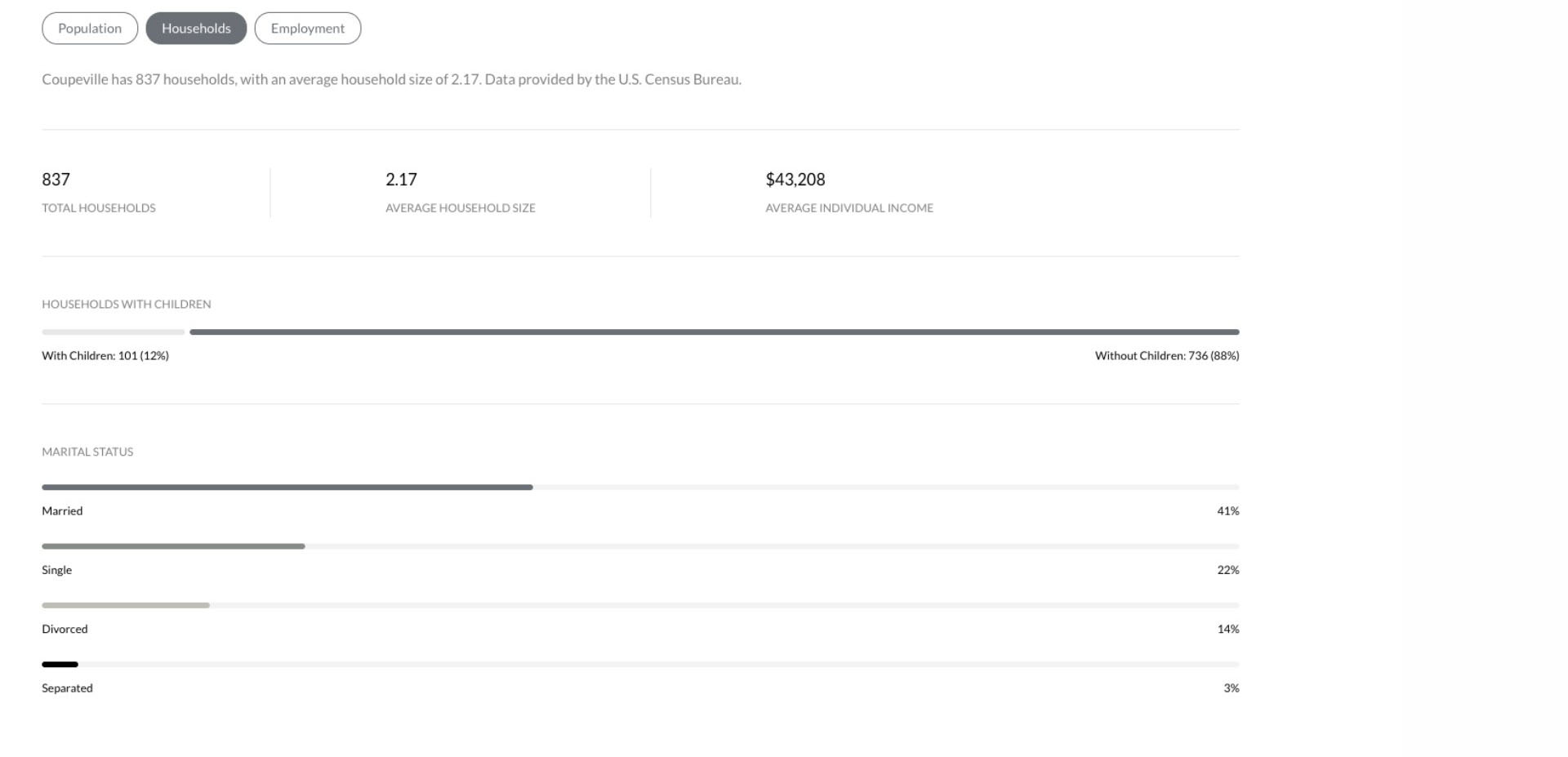The width and height of the screenshot is (1568, 757).
Task: Click the Divorced marital status bar
Action: [x=126, y=606]
